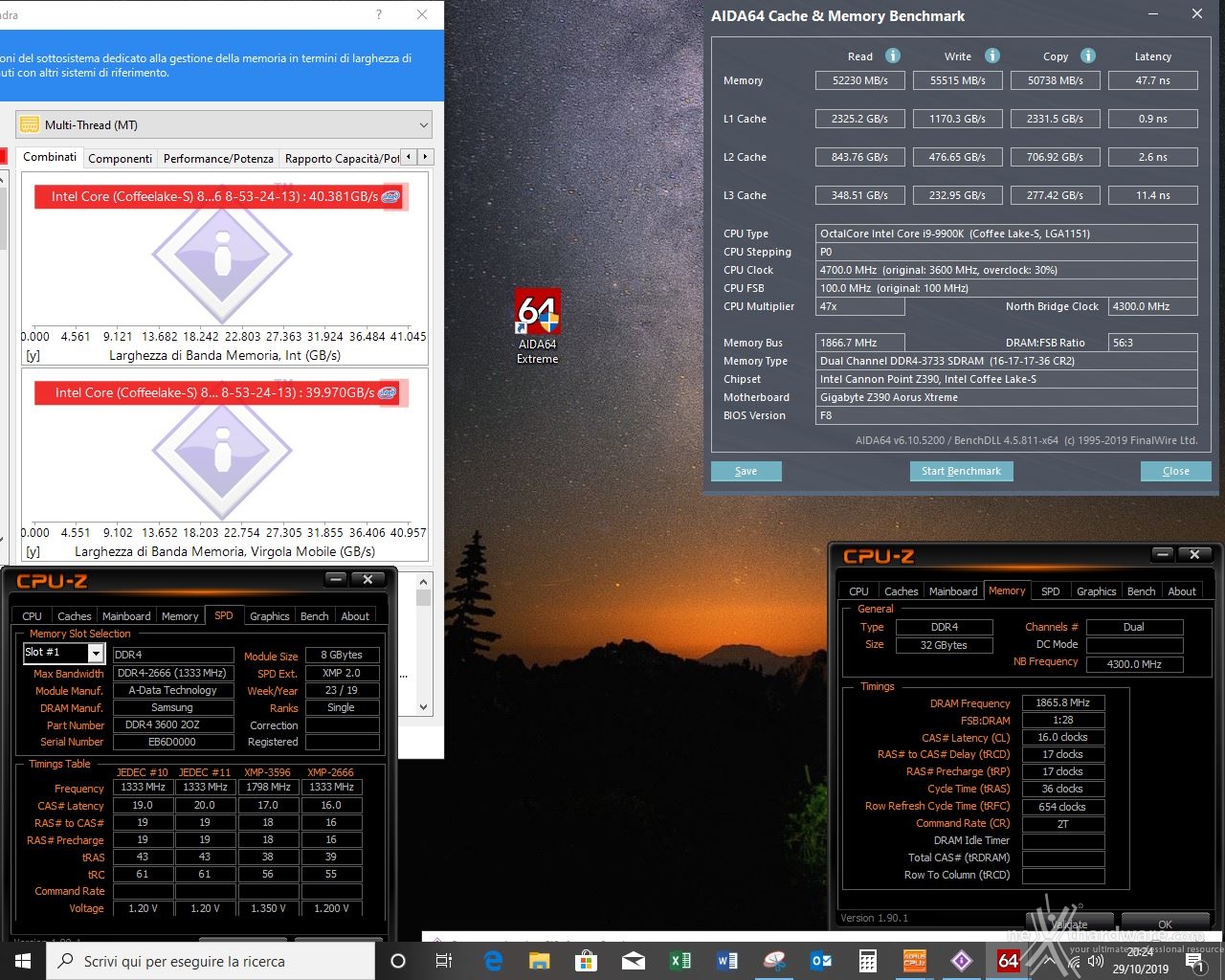This screenshot has width=1225, height=980.
Task: Open the Mail app from the taskbar
Action: pyautogui.click(x=633, y=961)
